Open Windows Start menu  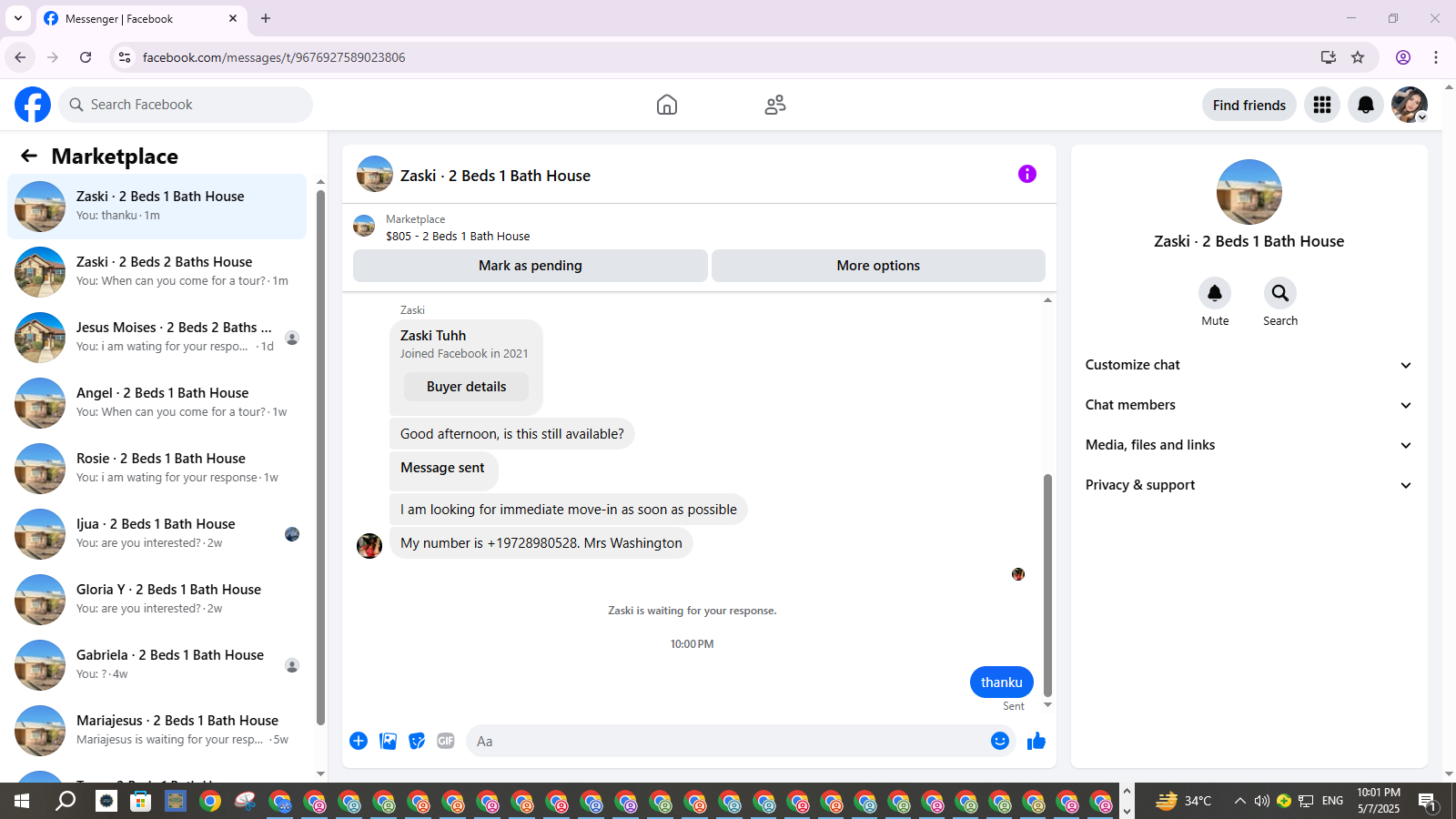(x=22, y=801)
